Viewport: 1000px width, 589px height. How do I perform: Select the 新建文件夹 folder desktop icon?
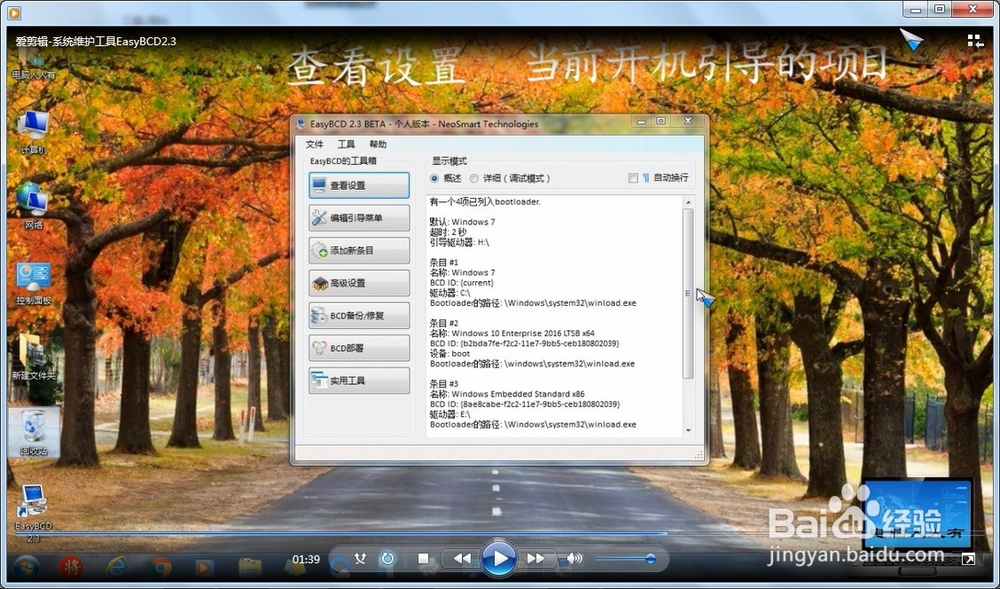click(x=33, y=357)
